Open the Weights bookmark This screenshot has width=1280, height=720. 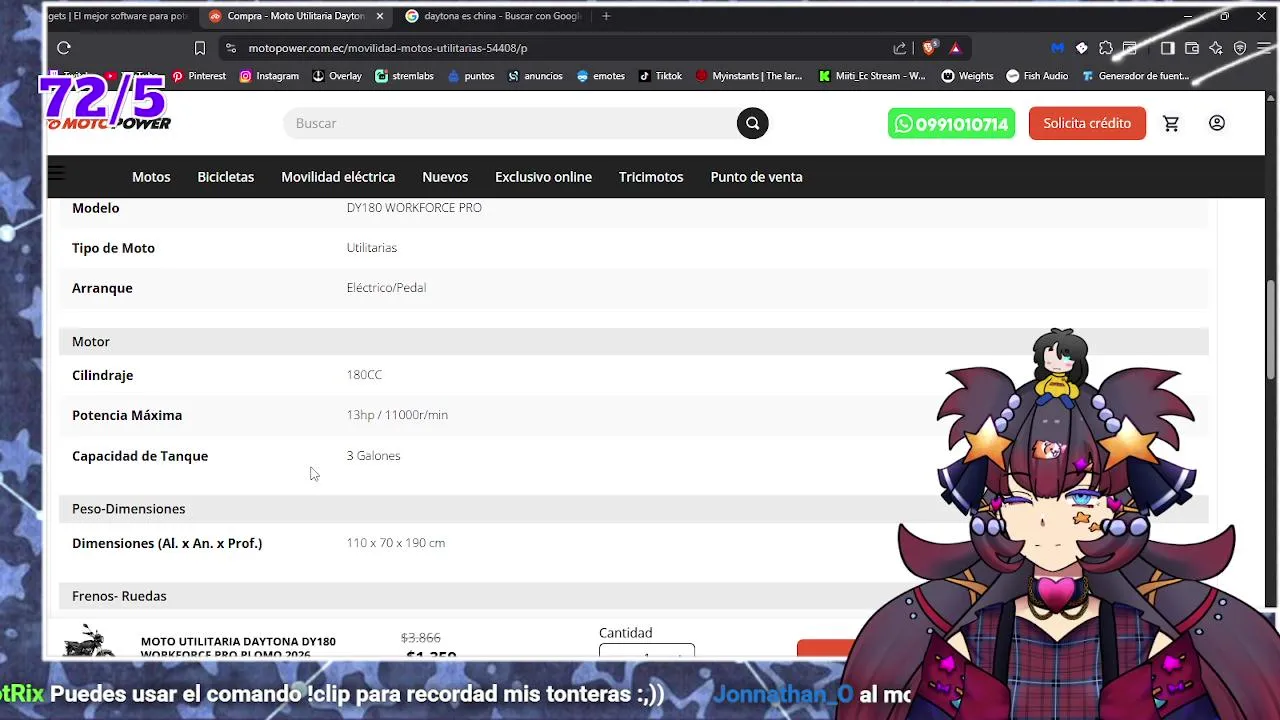967,76
